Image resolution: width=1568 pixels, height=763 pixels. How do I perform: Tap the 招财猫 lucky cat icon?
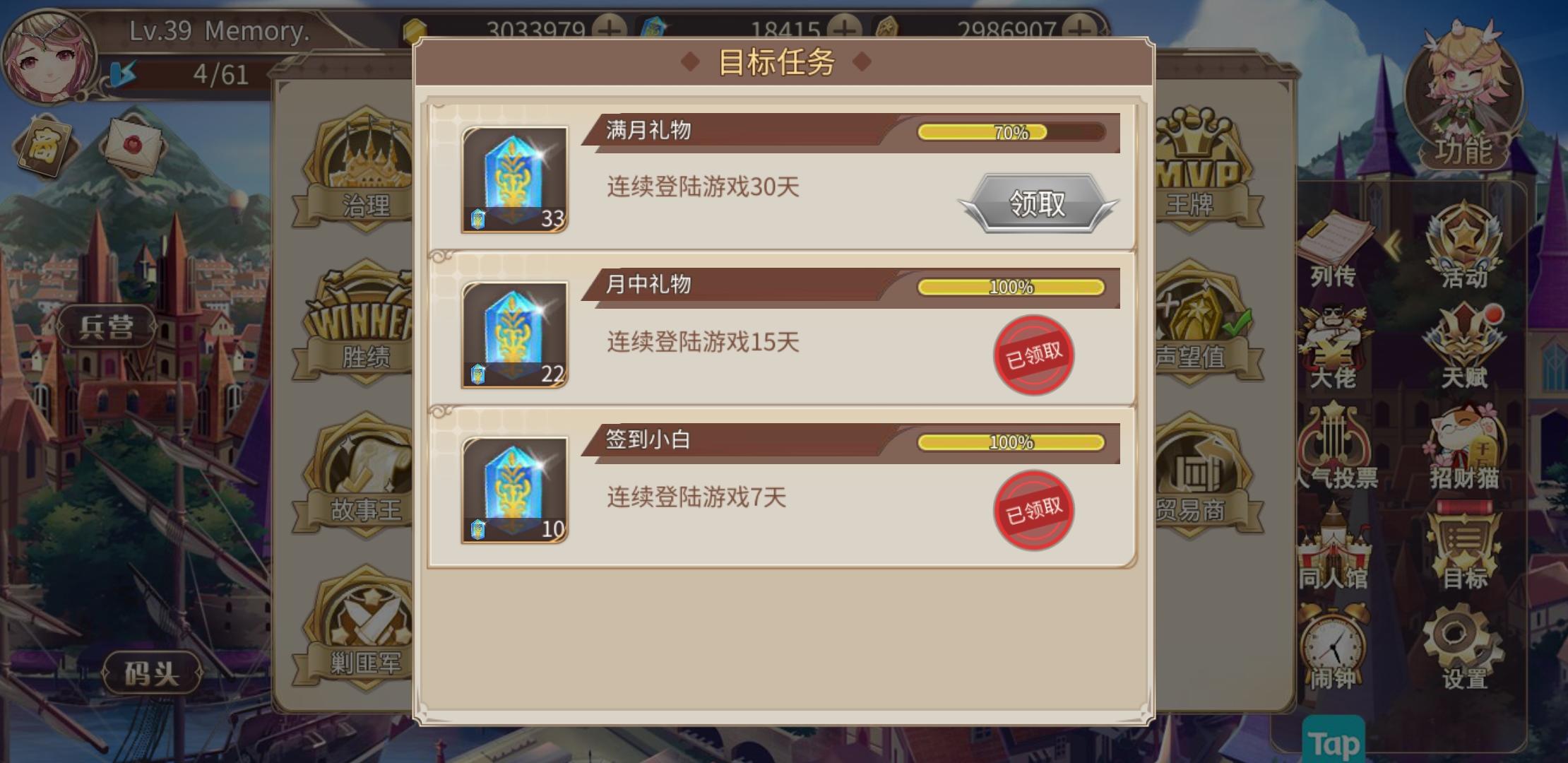click(x=1464, y=448)
